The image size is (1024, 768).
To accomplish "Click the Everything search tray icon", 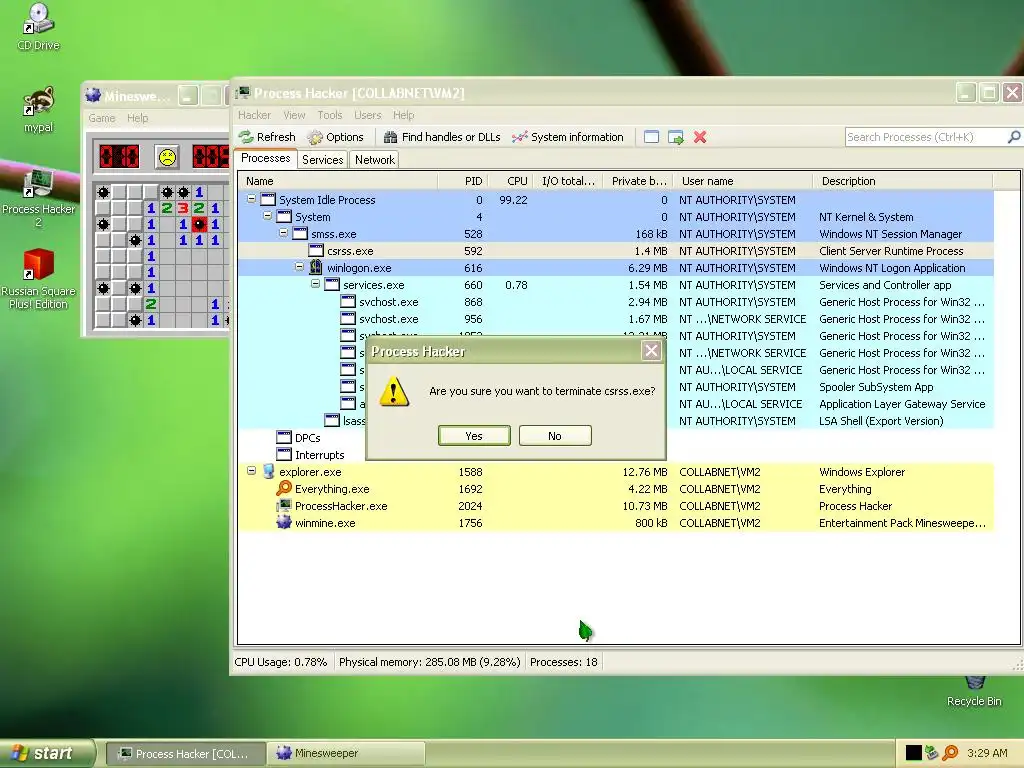I will tap(950, 753).
